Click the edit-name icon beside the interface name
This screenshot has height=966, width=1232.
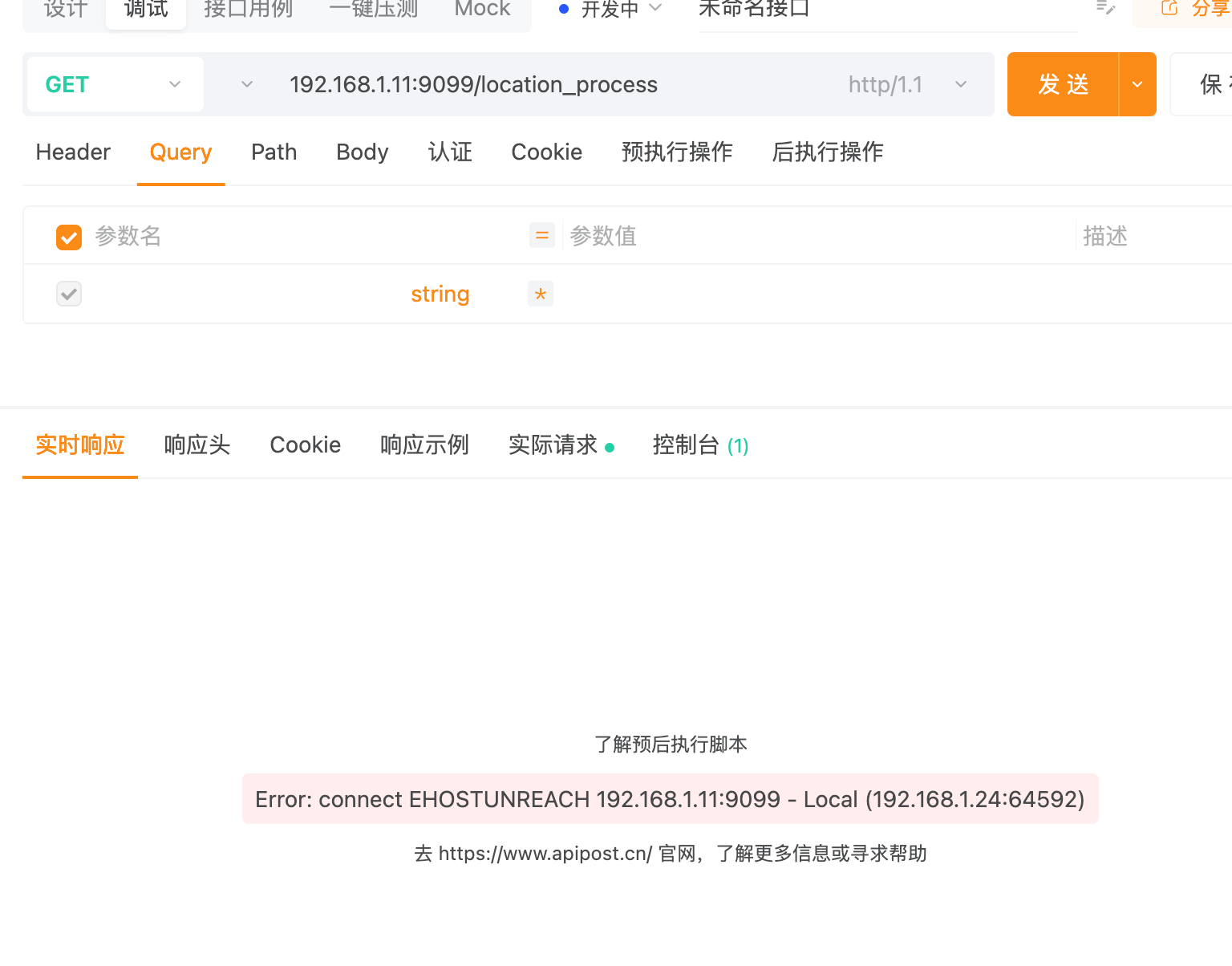pyautogui.click(x=1106, y=8)
